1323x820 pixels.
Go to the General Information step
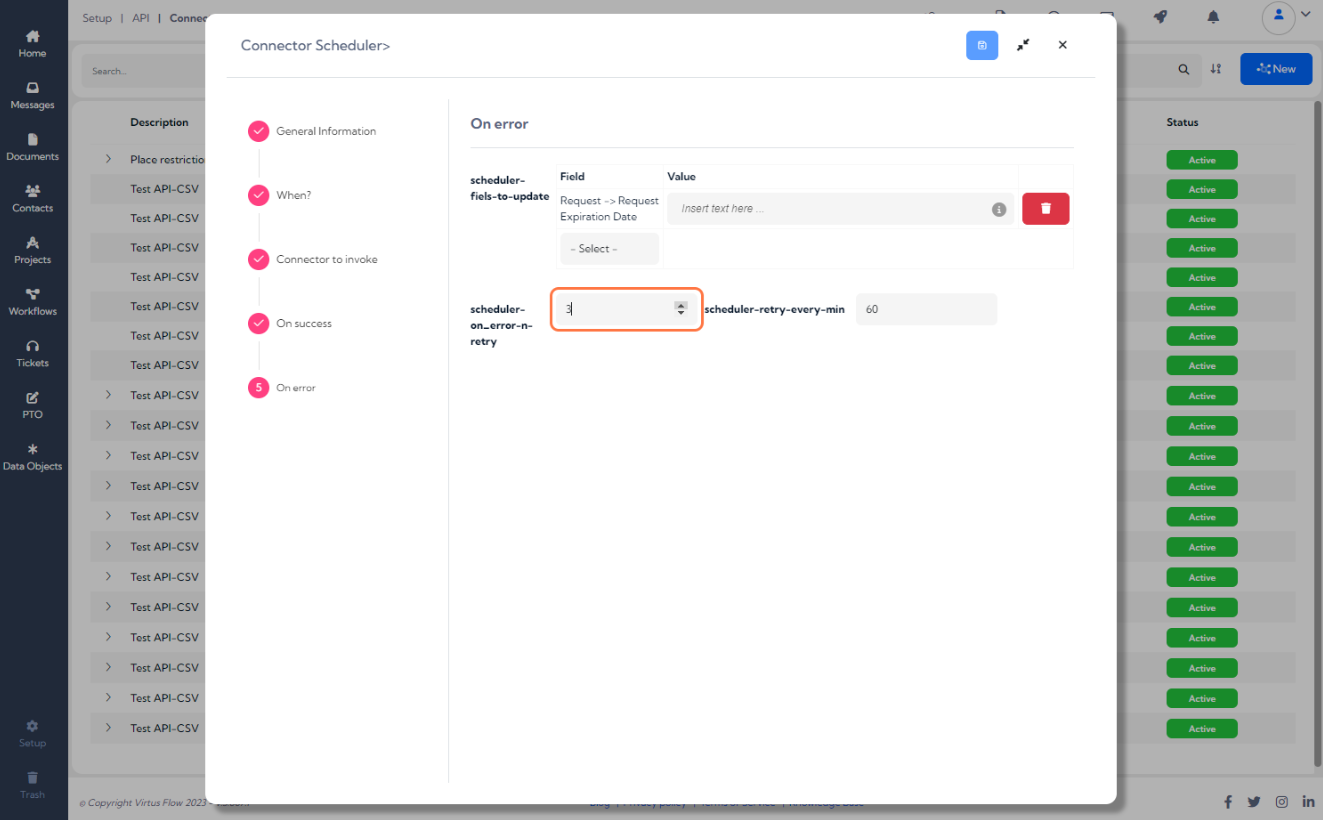[x=326, y=131]
